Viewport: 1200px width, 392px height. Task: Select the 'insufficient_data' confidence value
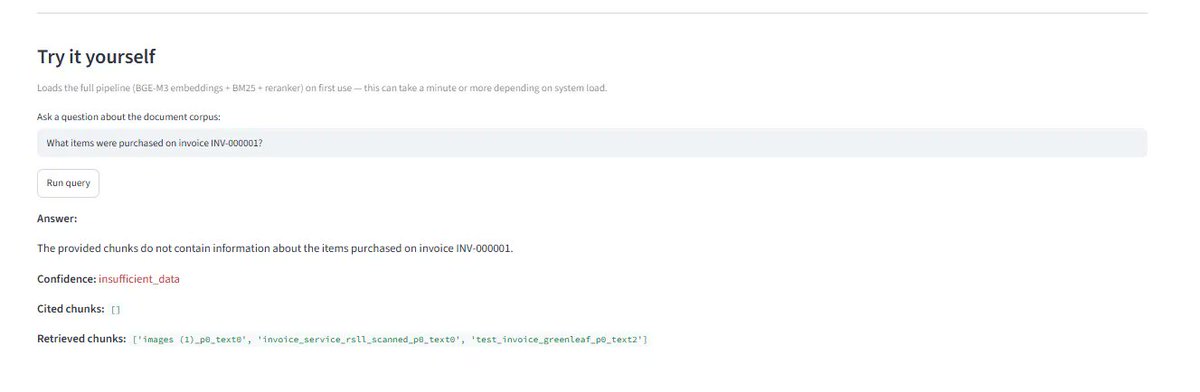point(139,279)
